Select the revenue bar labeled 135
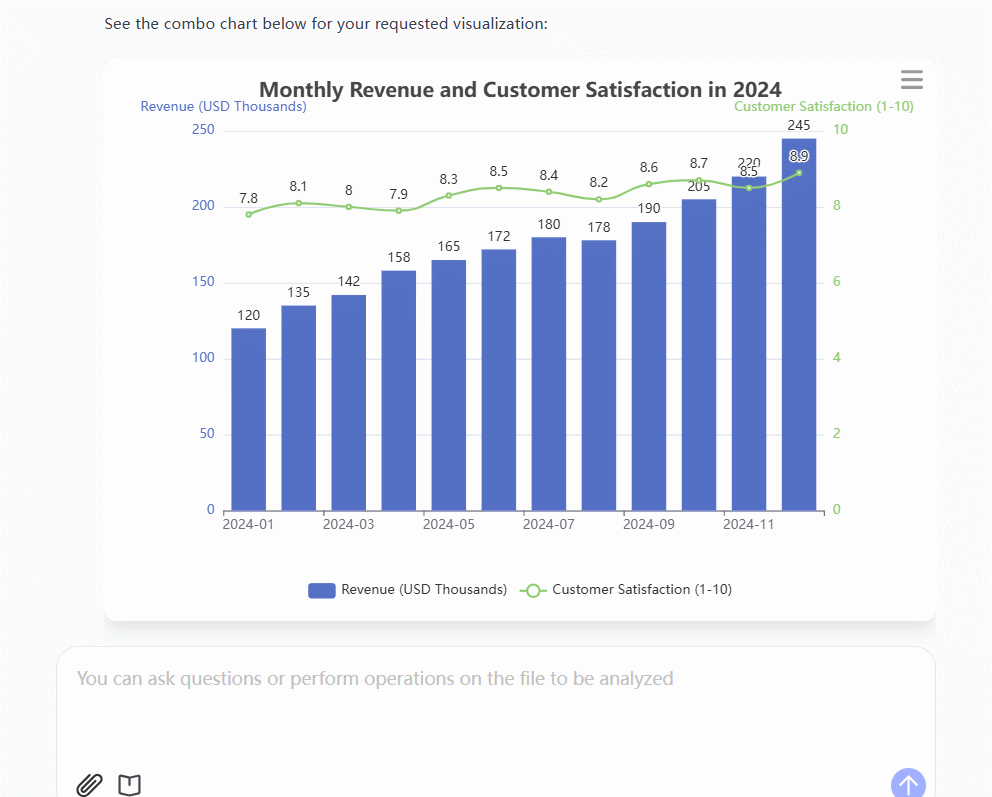 coord(299,410)
